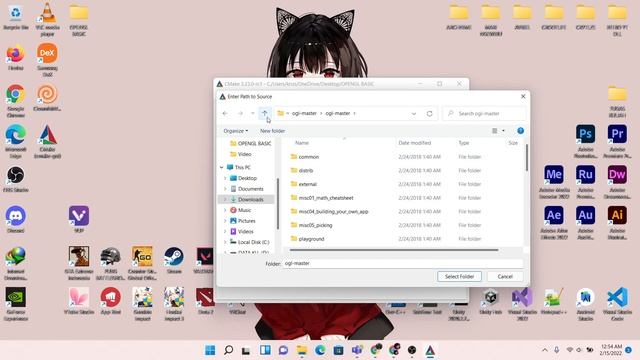Screen dimensions: 640x360
Task: Click the first ogl-master breadcrumb segment
Action: pyautogui.click(x=304, y=113)
